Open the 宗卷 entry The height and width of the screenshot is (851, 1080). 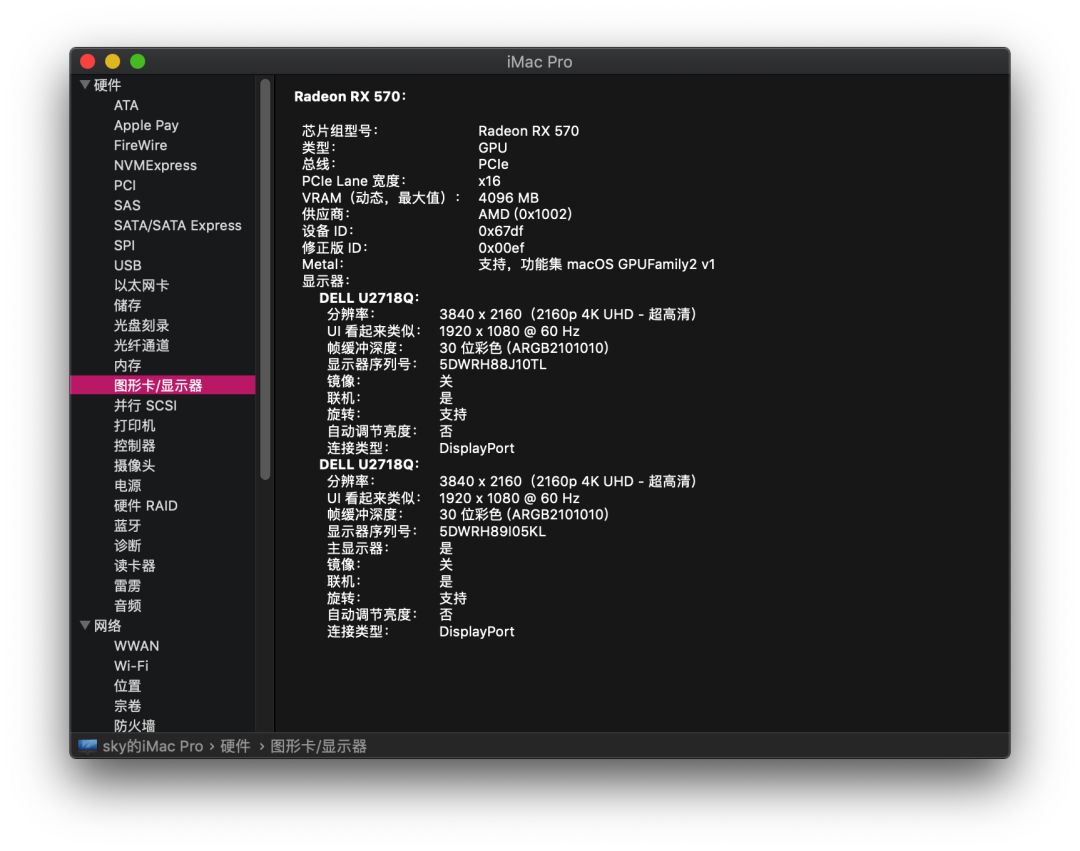click(x=127, y=706)
